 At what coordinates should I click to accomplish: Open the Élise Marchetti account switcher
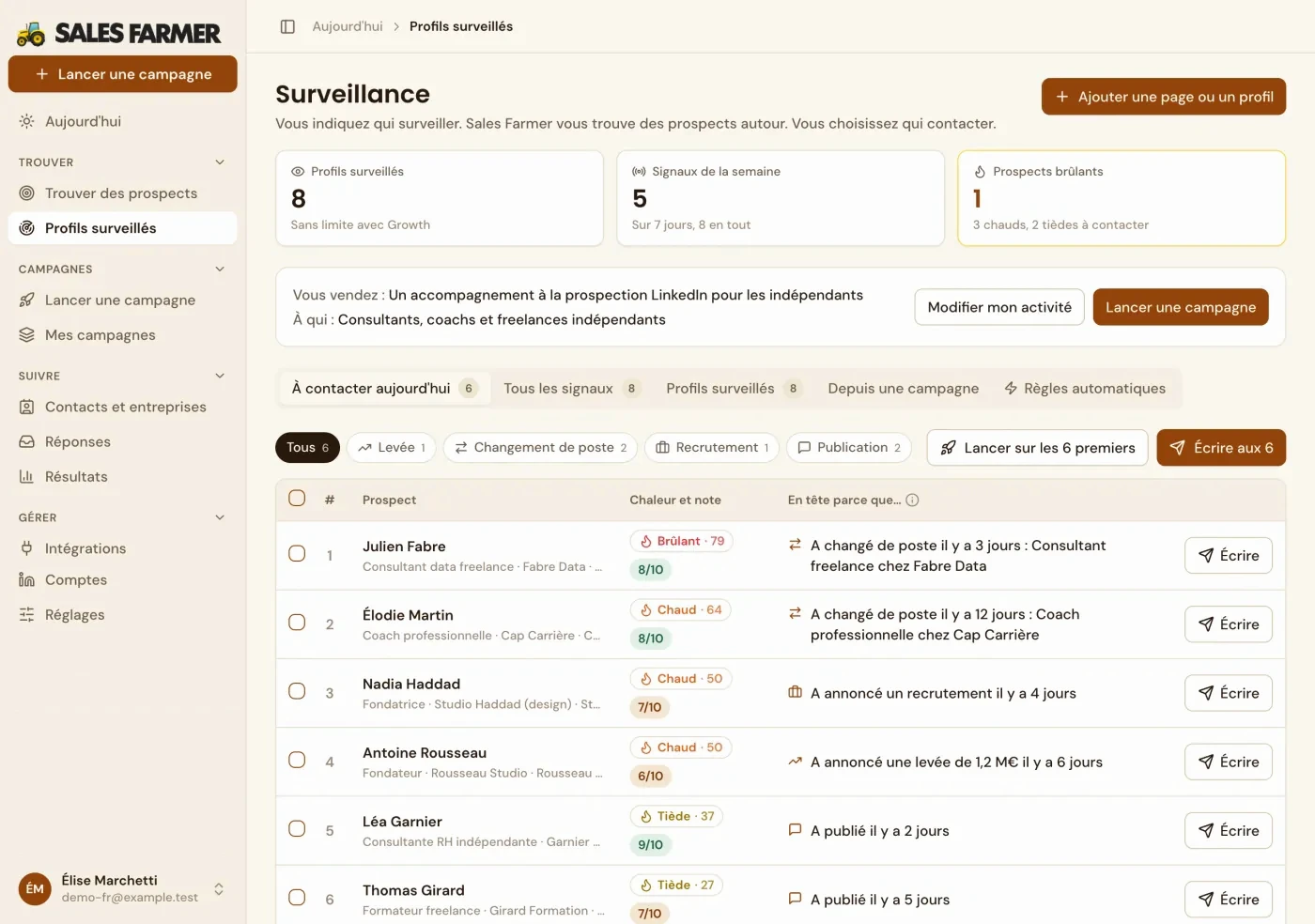click(x=122, y=888)
